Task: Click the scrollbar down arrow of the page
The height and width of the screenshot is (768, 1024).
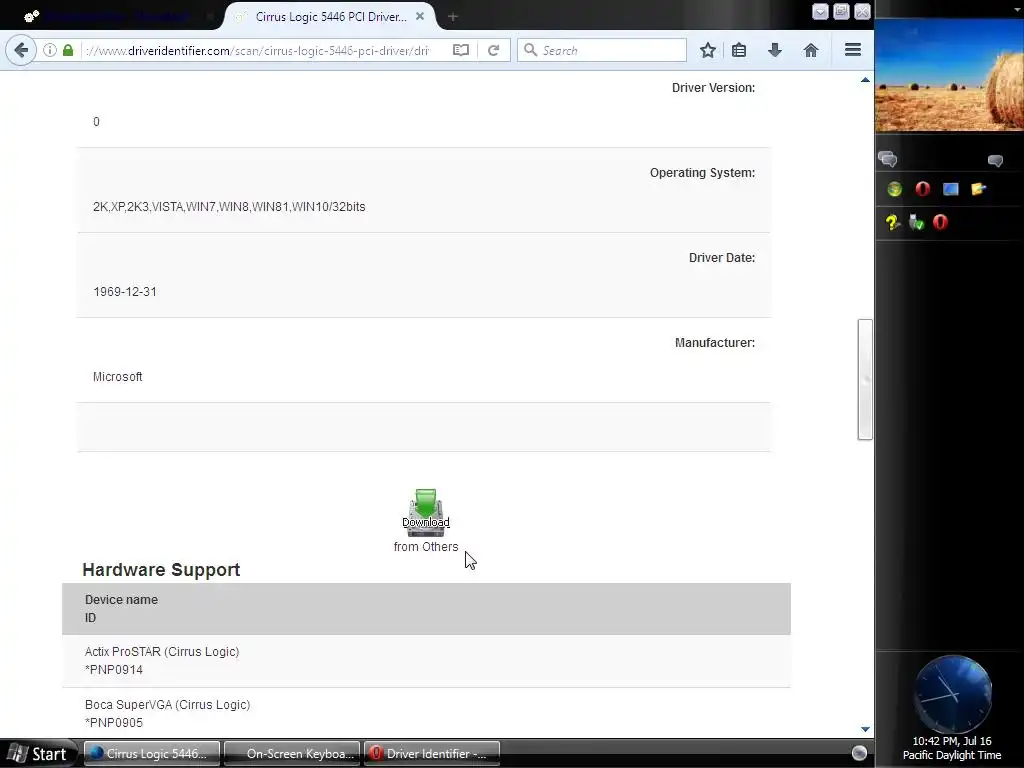Action: (x=865, y=729)
